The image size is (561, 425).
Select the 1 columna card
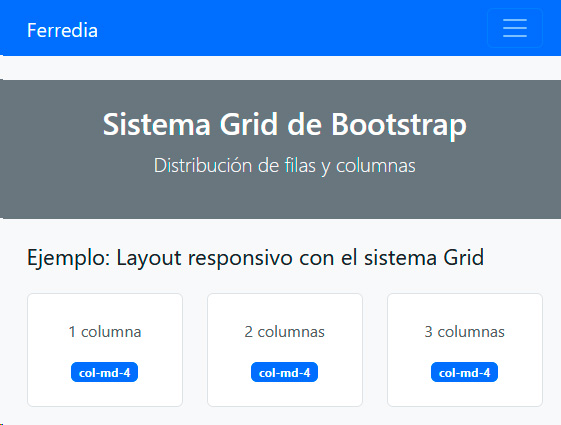coord(105,350)
